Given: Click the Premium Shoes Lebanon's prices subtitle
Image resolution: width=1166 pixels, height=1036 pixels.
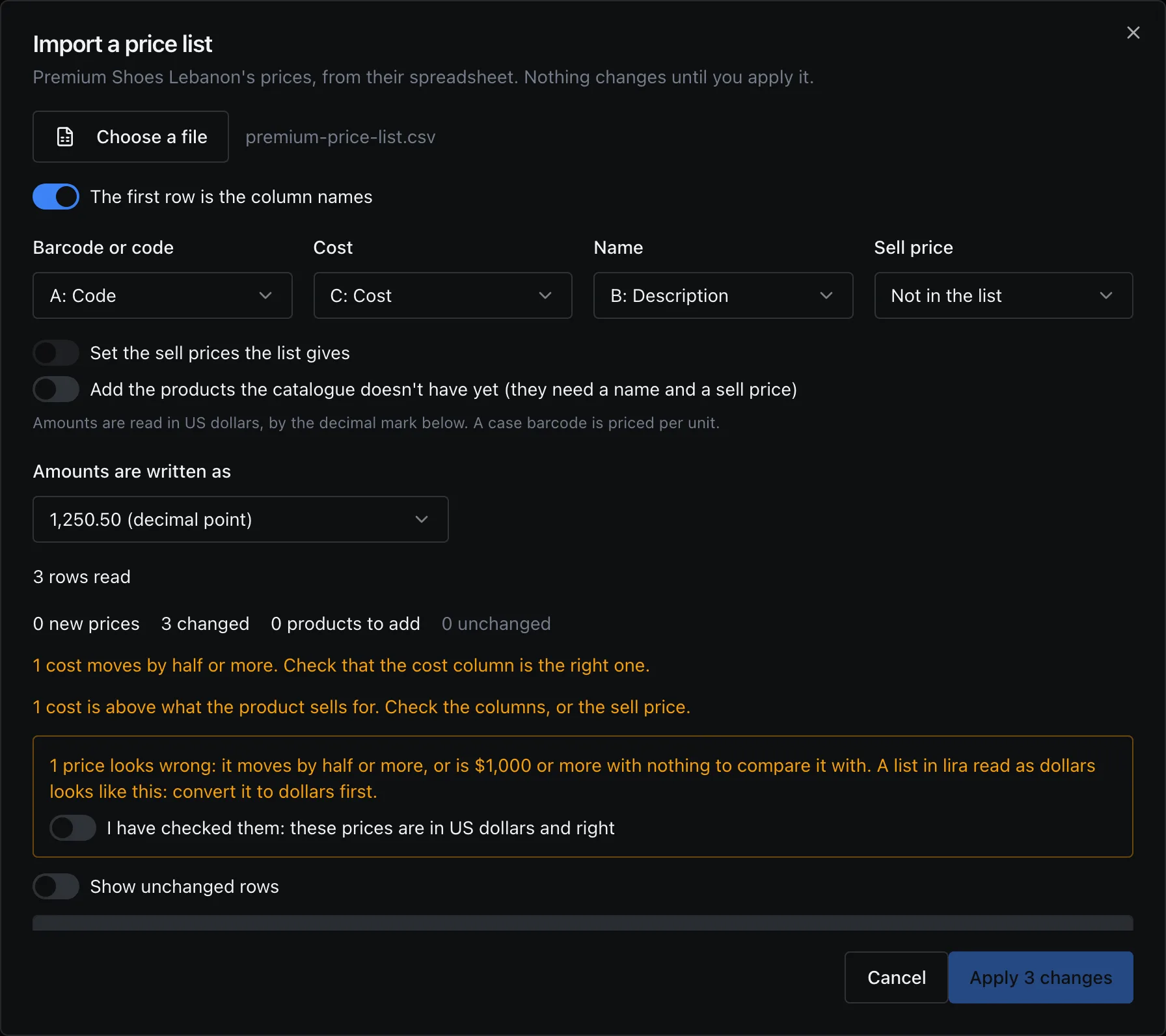Looking at the screenshot, I should tap(424, 77).
